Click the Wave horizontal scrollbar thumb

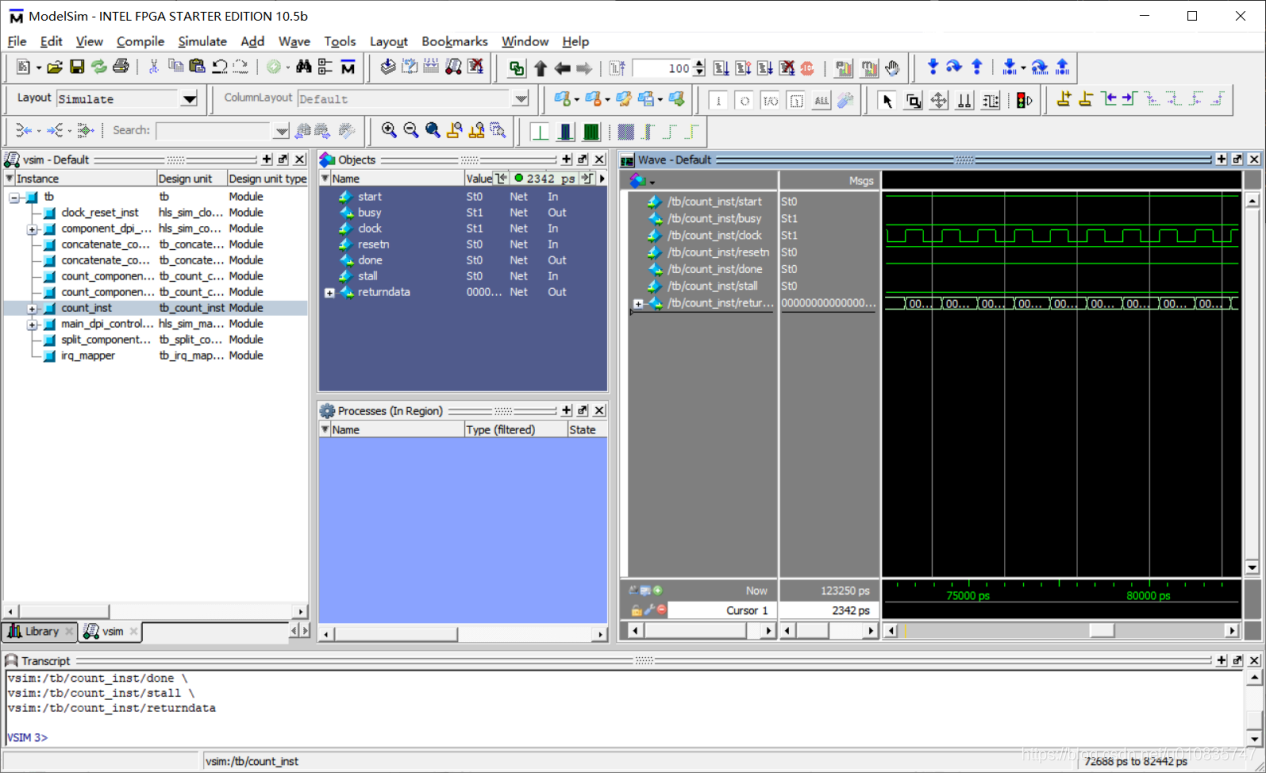click(1102, 630)
